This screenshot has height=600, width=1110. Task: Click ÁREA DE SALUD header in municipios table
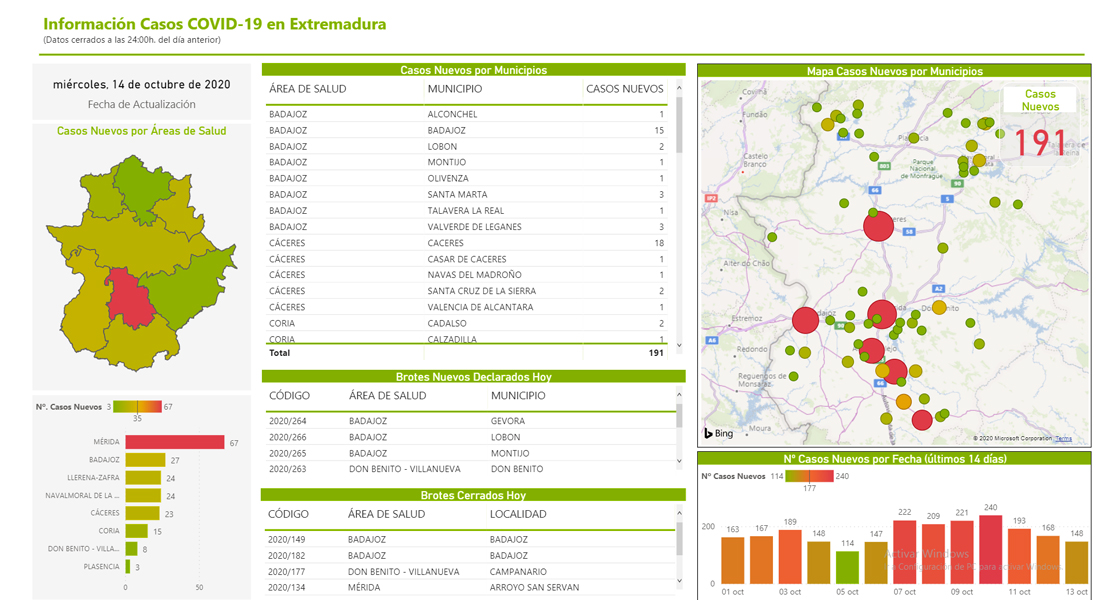point(307,89)
